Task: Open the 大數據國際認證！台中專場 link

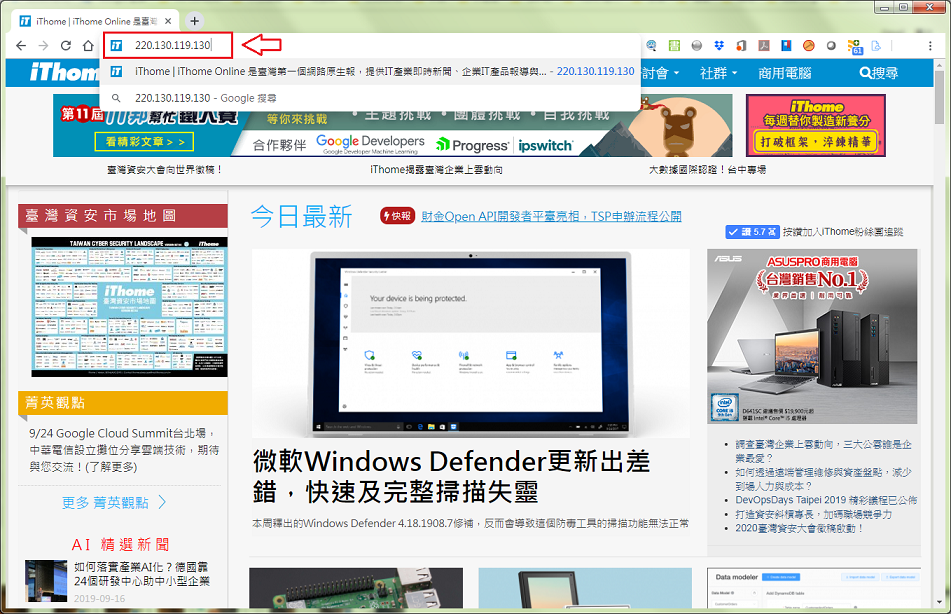Action: 707,170
